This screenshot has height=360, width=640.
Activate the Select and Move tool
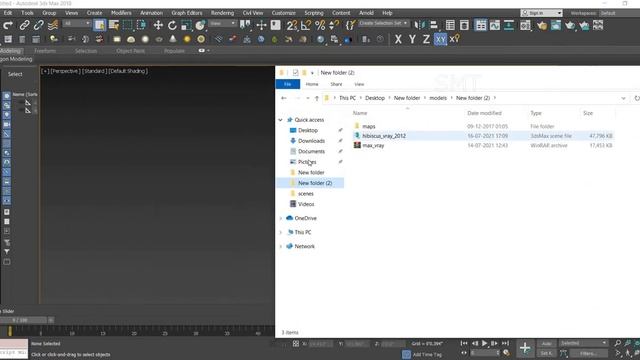158,25
